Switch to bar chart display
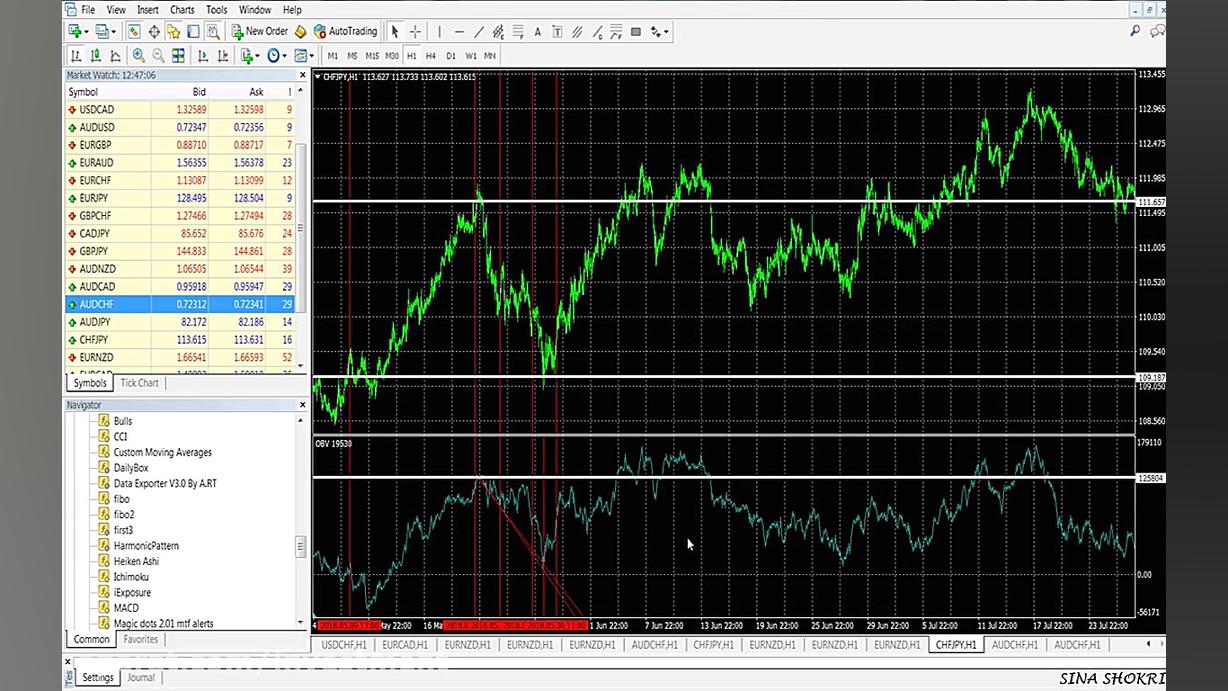This screenshot has height=691, width=1228. [x=76, y=56]
